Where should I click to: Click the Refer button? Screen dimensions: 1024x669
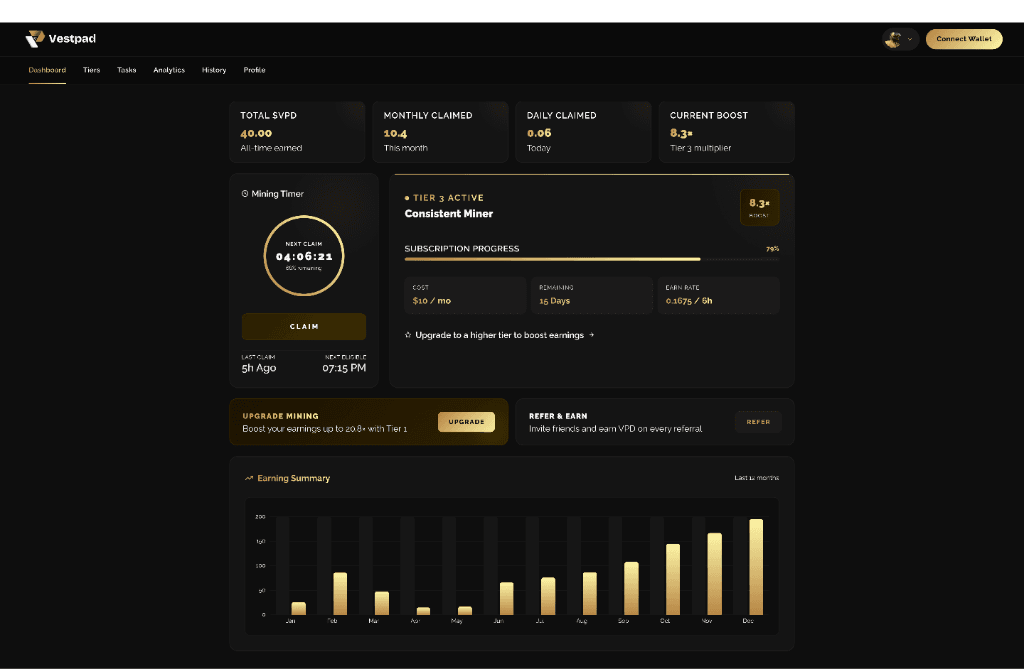click(x=758, y=422)
